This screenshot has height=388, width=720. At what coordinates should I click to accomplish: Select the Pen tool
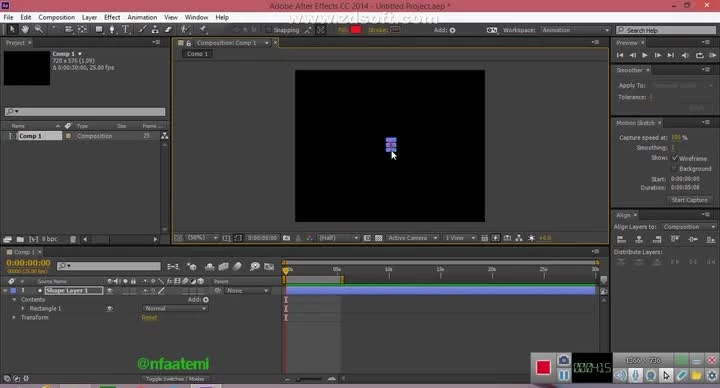point(112,29)
